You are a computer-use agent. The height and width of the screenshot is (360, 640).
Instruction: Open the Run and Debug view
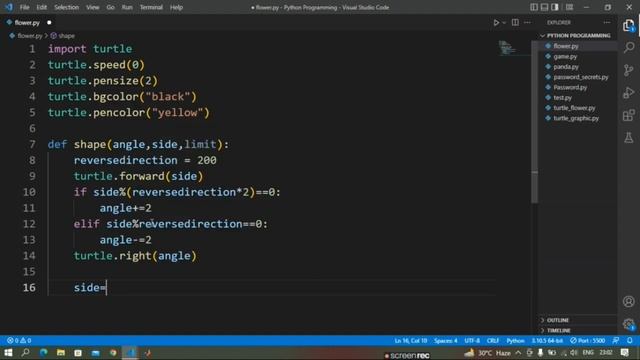pyautogui.click(x=629, y=93)
